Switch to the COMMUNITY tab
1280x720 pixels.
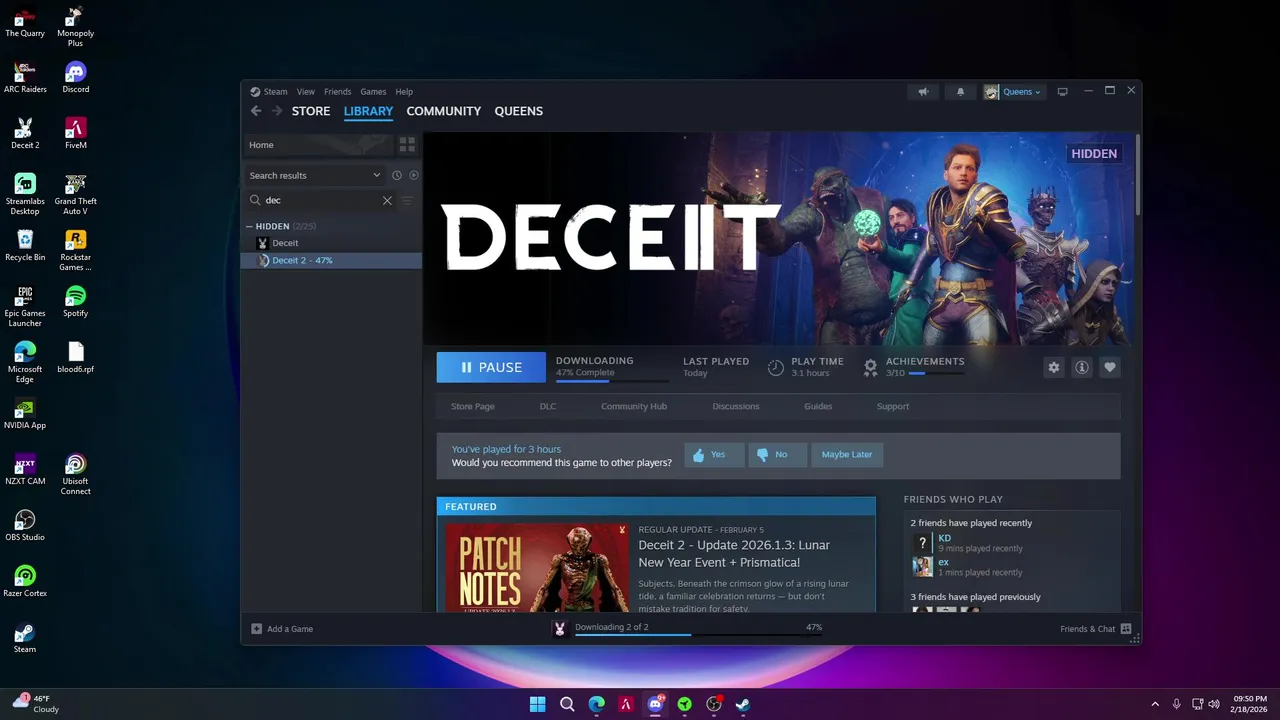[444, 111]
